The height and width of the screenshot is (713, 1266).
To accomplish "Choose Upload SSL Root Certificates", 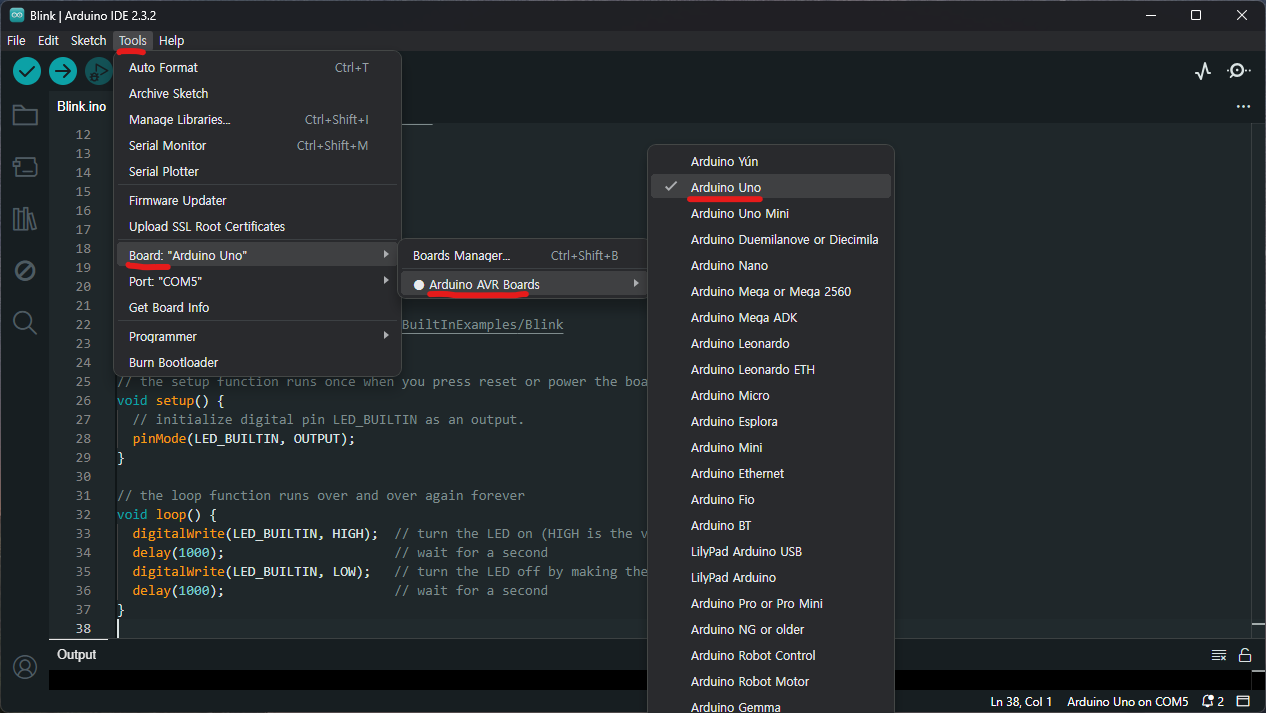I will pos(258,226).
